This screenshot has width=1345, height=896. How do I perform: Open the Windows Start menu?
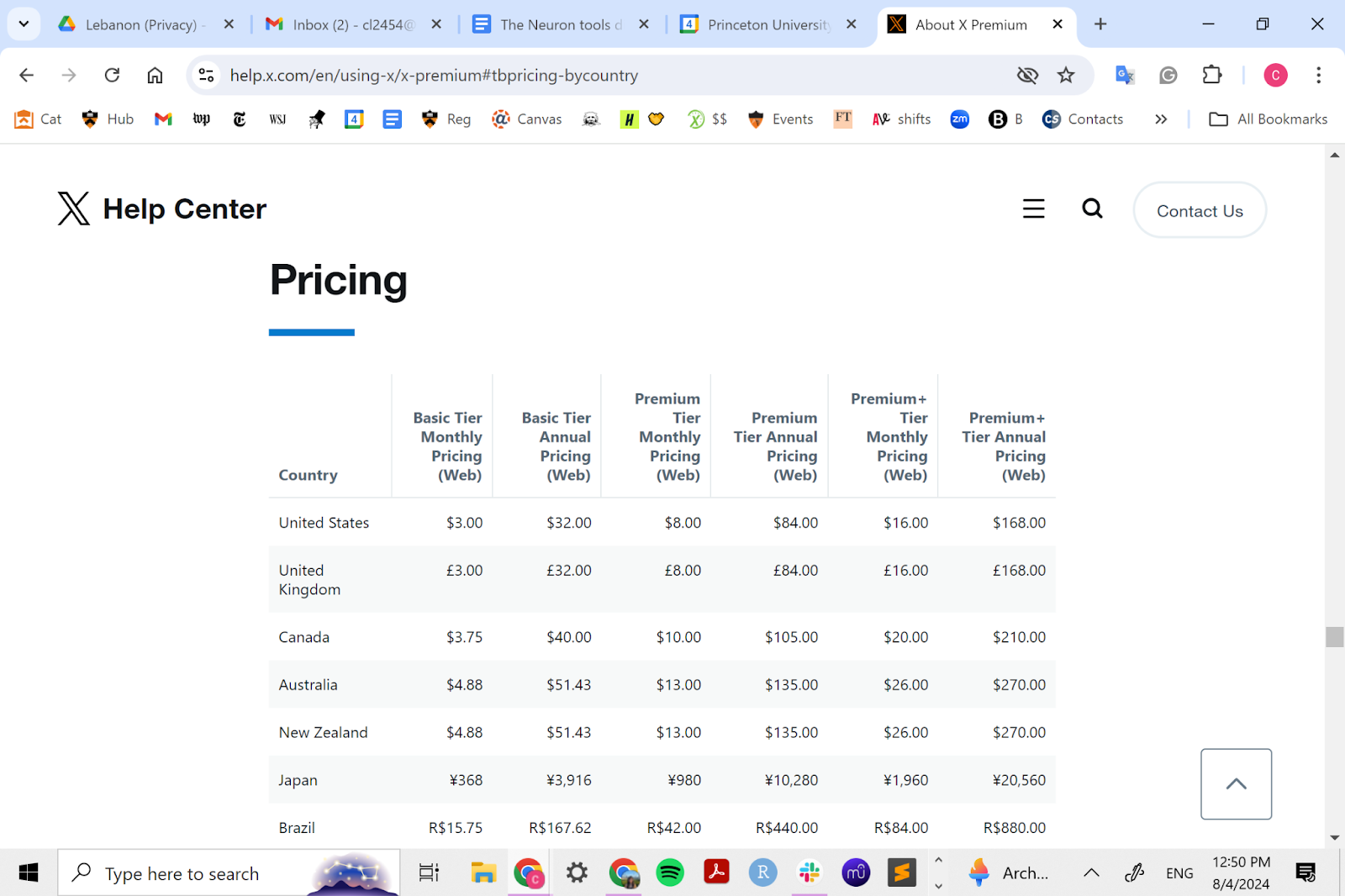click(28, 873)
